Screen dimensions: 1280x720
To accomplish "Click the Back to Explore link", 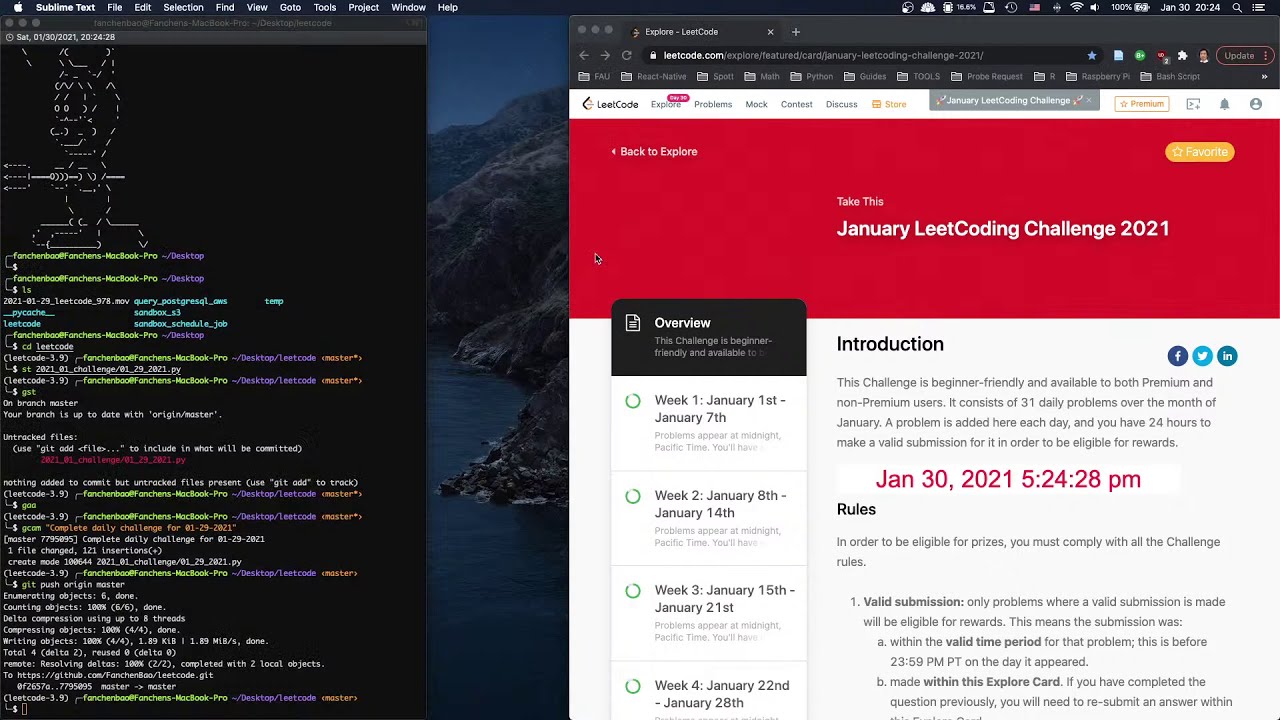I will click(x=654, y=152).
